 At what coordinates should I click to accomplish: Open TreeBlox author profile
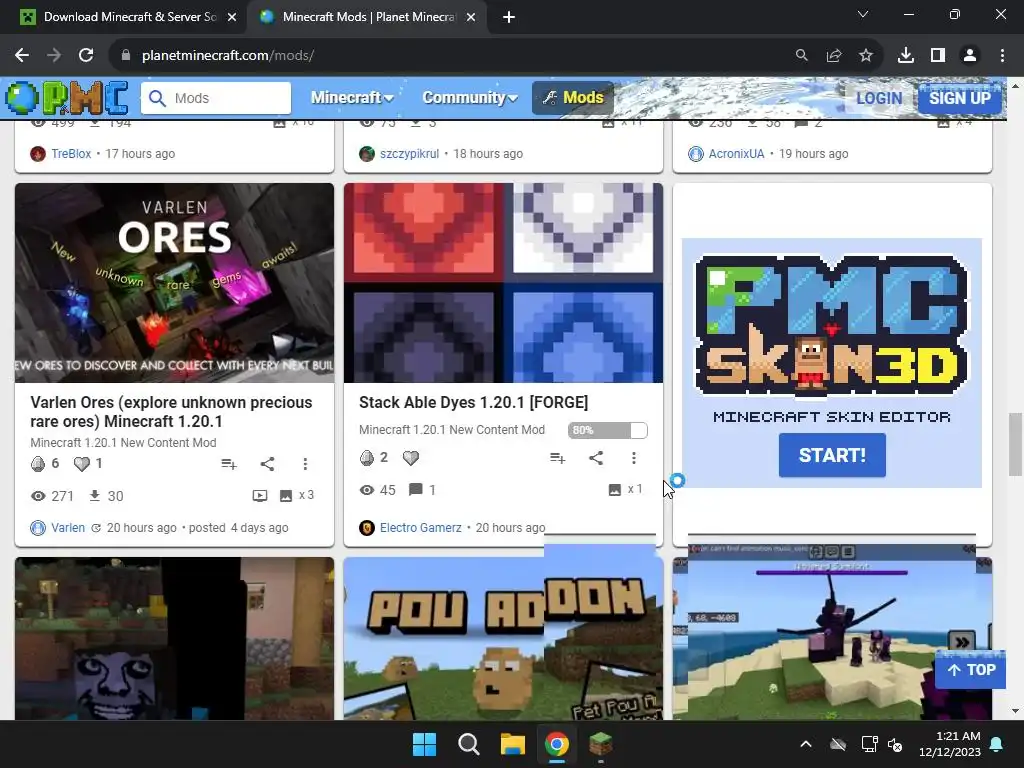coord(71,153)
